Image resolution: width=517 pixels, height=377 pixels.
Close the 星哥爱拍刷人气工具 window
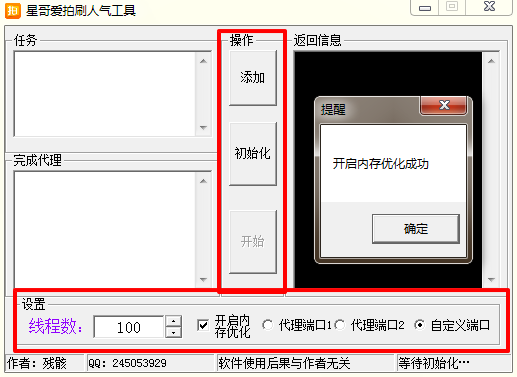click(489, 7)
